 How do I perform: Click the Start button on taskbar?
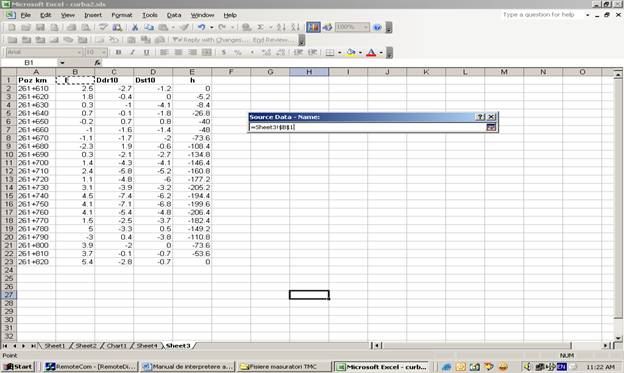pos(18,367)
